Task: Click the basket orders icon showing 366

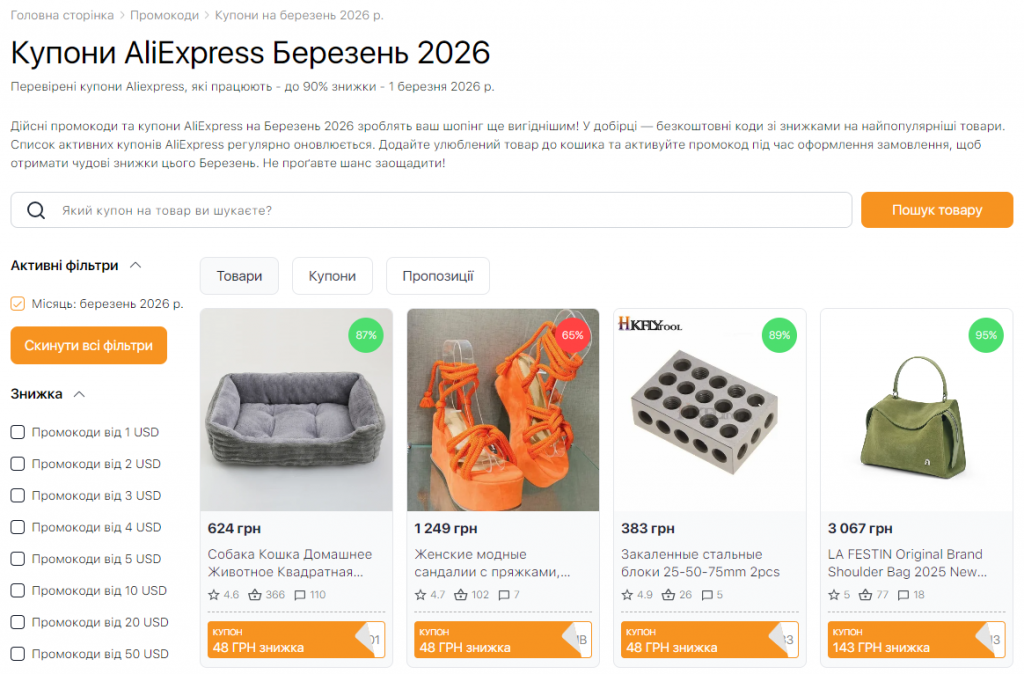Action: pos(253,594)
